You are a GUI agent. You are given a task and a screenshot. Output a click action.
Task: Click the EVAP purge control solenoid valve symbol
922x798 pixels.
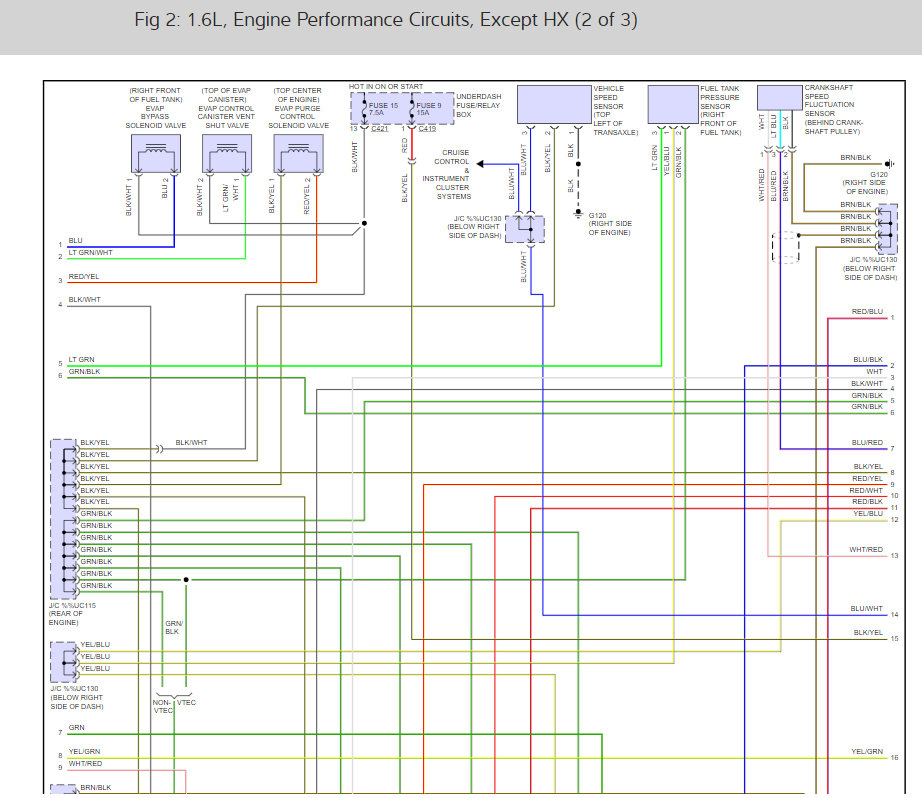(299, 156)
